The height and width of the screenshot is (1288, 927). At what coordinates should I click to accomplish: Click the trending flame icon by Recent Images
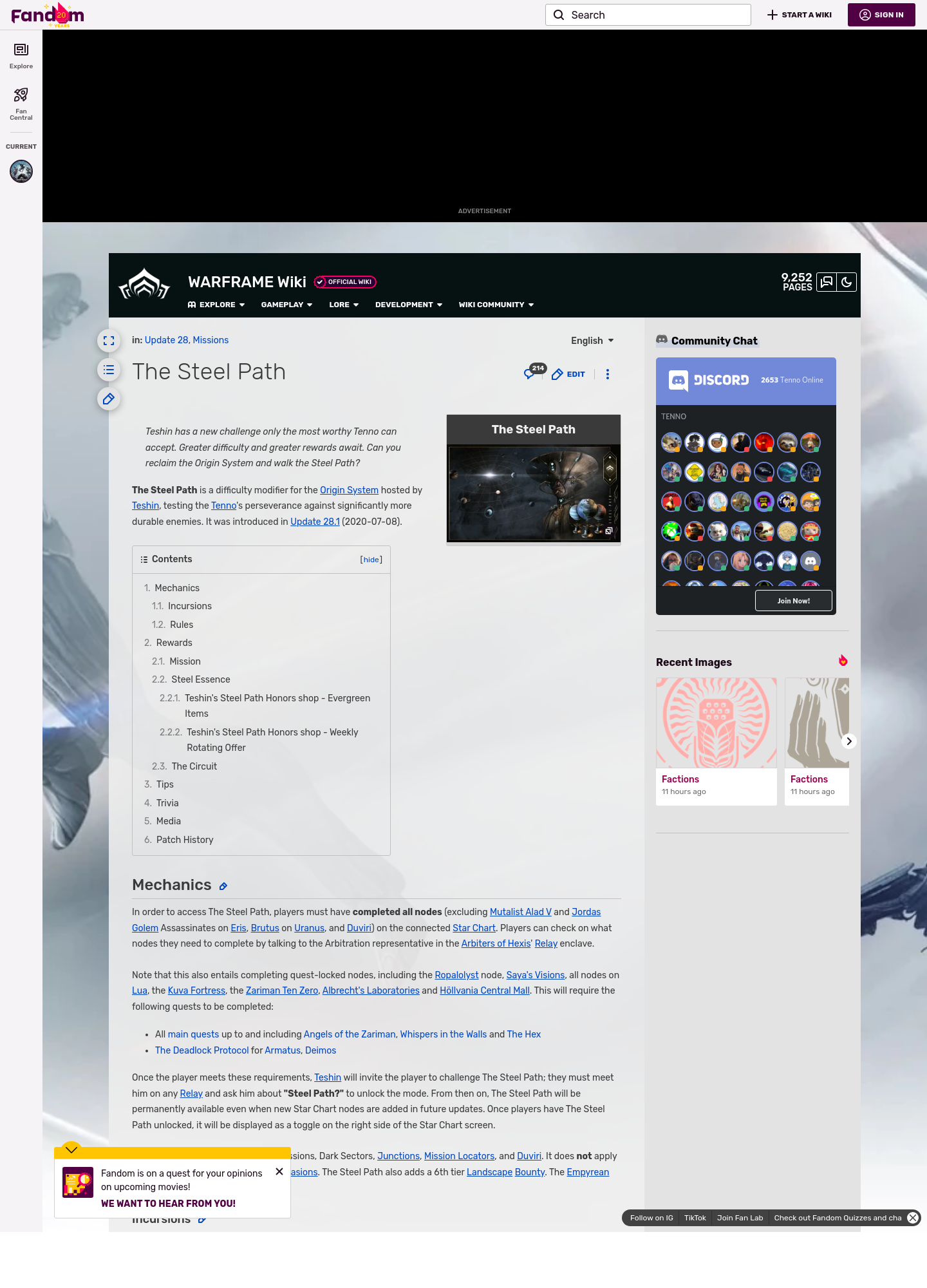coord(843,661)
